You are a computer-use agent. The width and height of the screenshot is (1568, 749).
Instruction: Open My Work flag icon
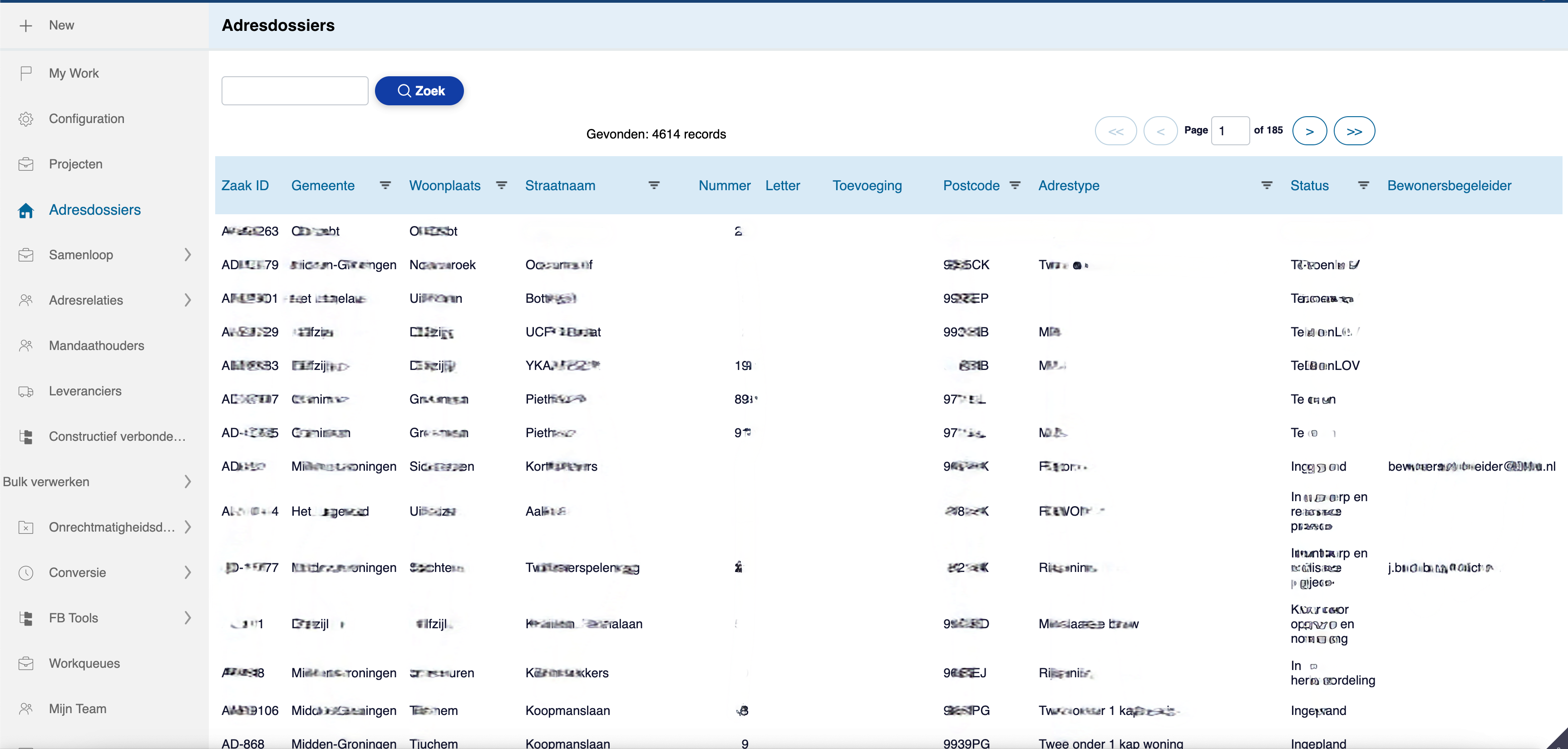pos(25,74)
